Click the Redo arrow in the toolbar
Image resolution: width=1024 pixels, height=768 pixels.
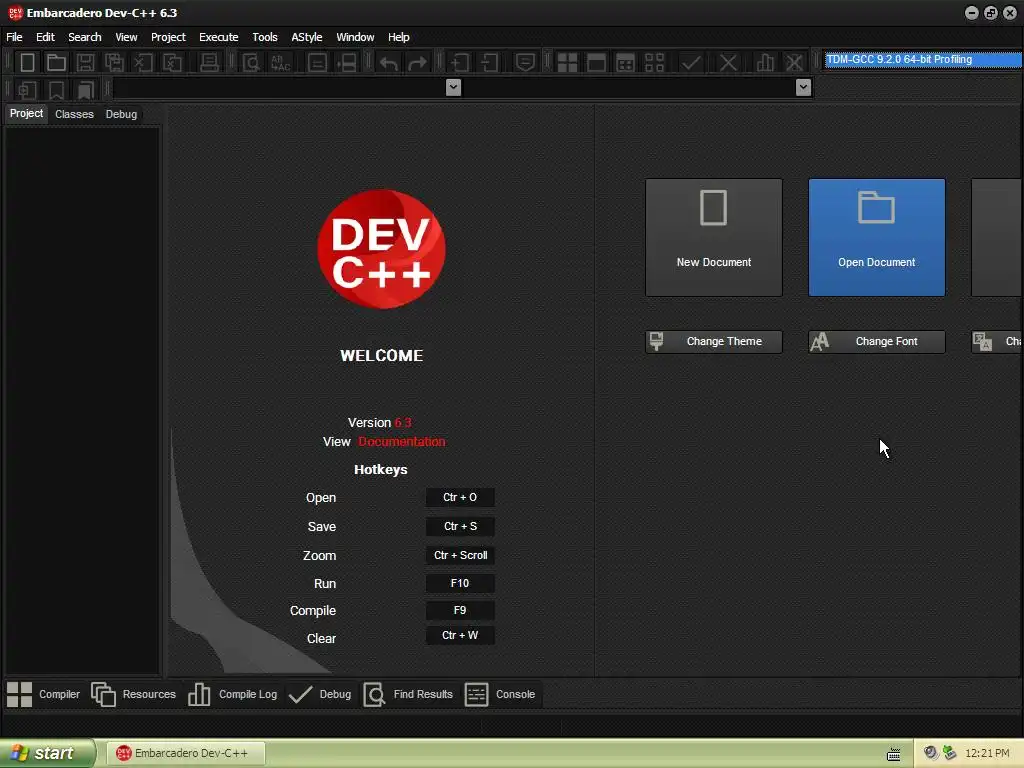(x=417, y=63)
